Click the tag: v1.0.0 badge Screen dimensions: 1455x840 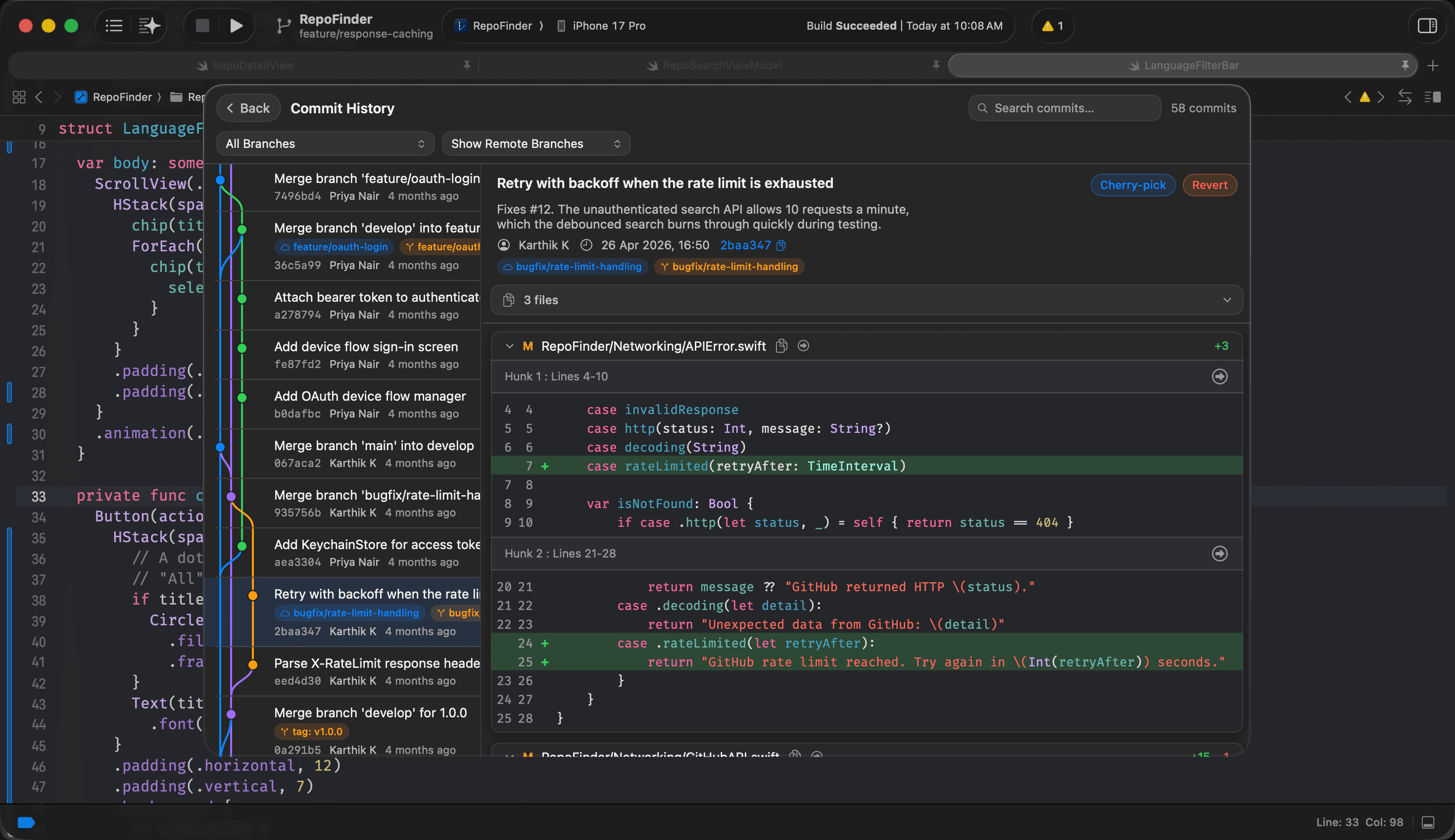coord(311,732)
